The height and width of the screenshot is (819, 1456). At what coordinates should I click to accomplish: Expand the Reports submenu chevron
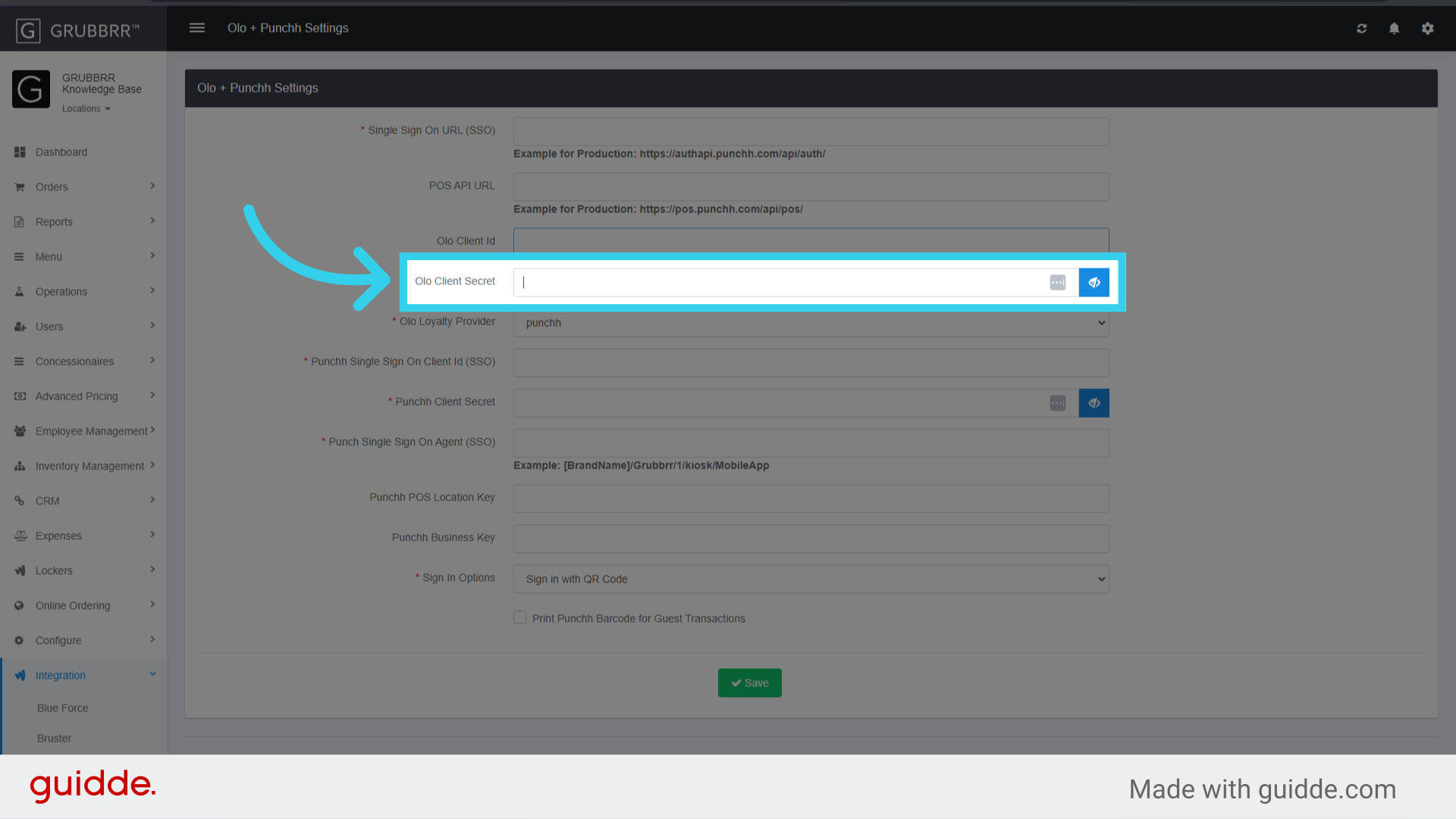[x=152, y=221]
